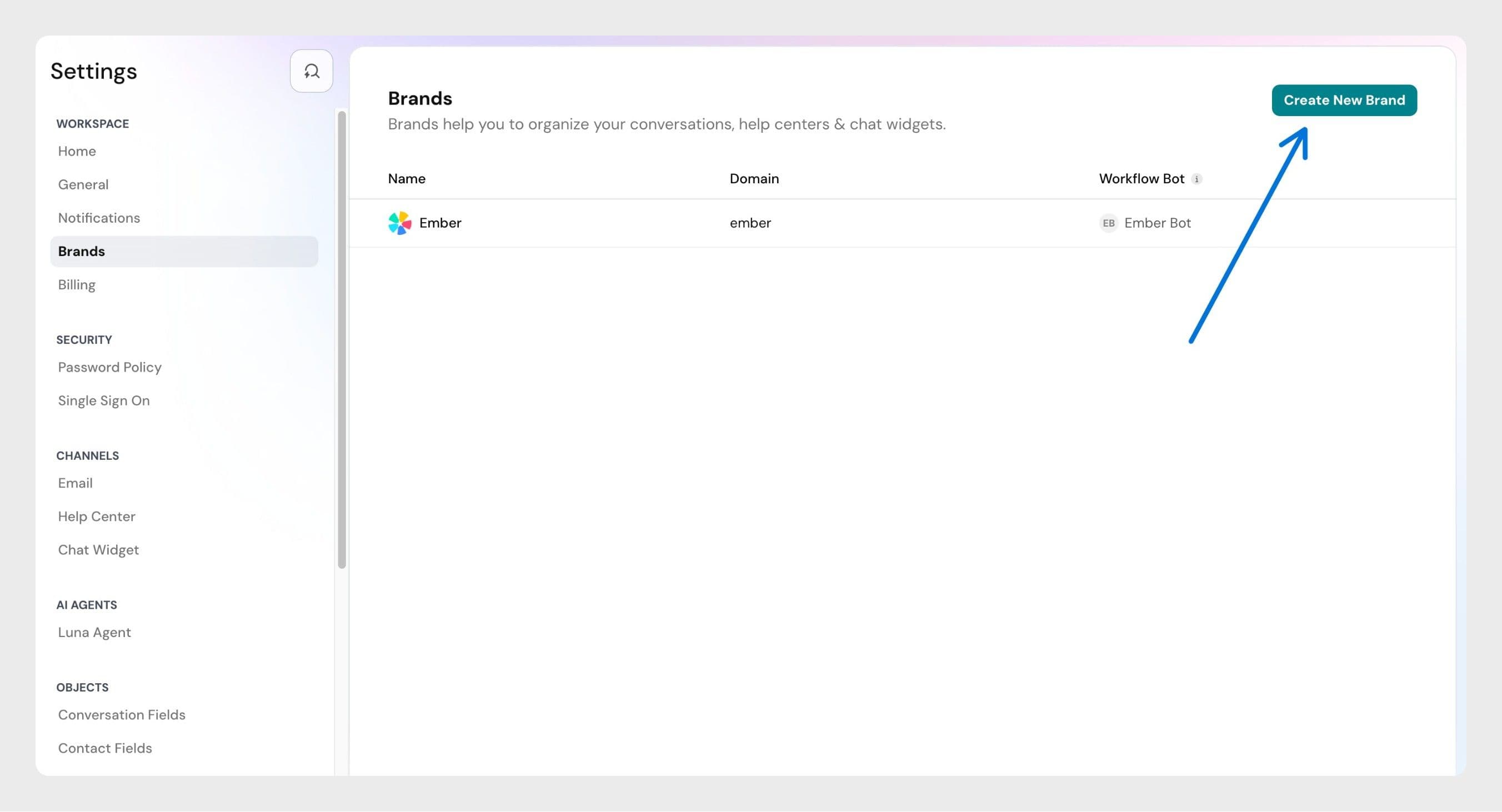Image resolution: width=1502 pixels, height=812 pixels.
Task: Open Billing settings
Action: [77, 284]
